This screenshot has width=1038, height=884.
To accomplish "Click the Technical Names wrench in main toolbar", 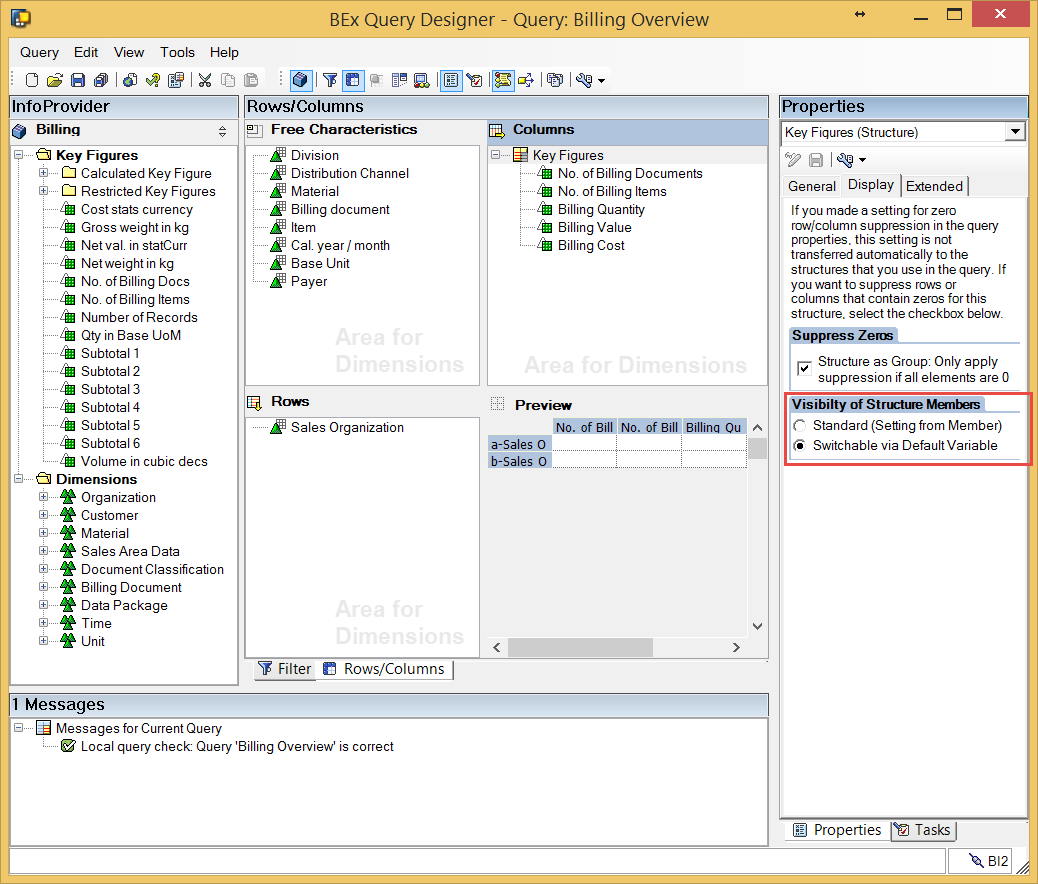I will [x=584, y=80].
